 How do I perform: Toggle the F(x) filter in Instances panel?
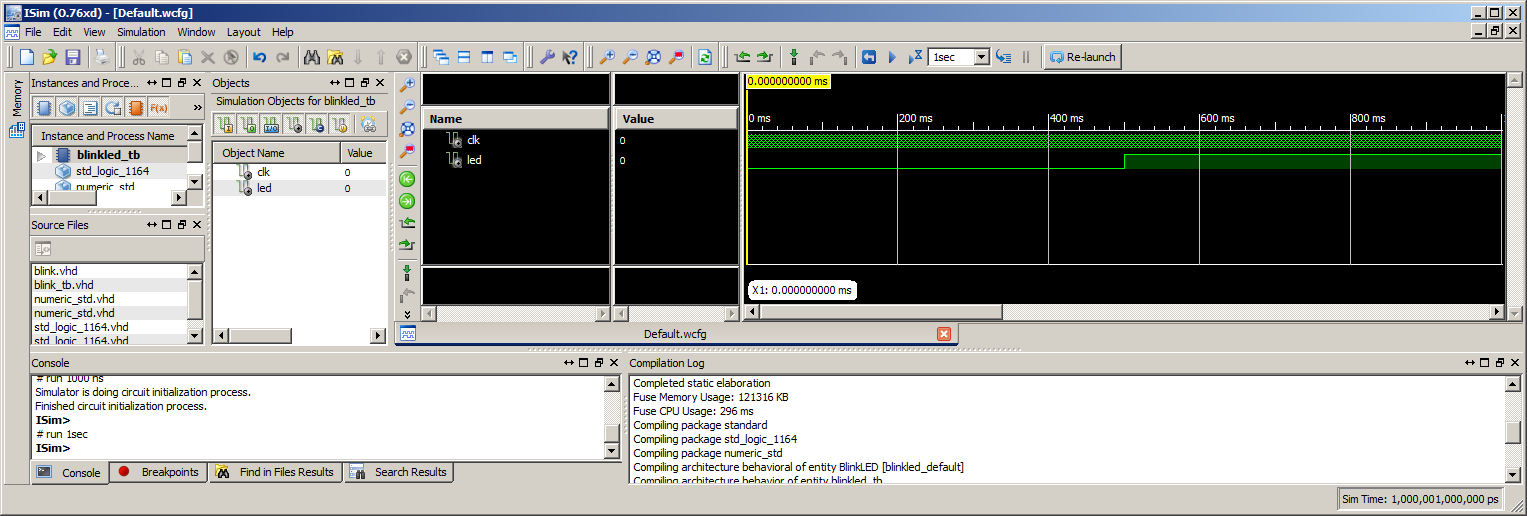158,107
